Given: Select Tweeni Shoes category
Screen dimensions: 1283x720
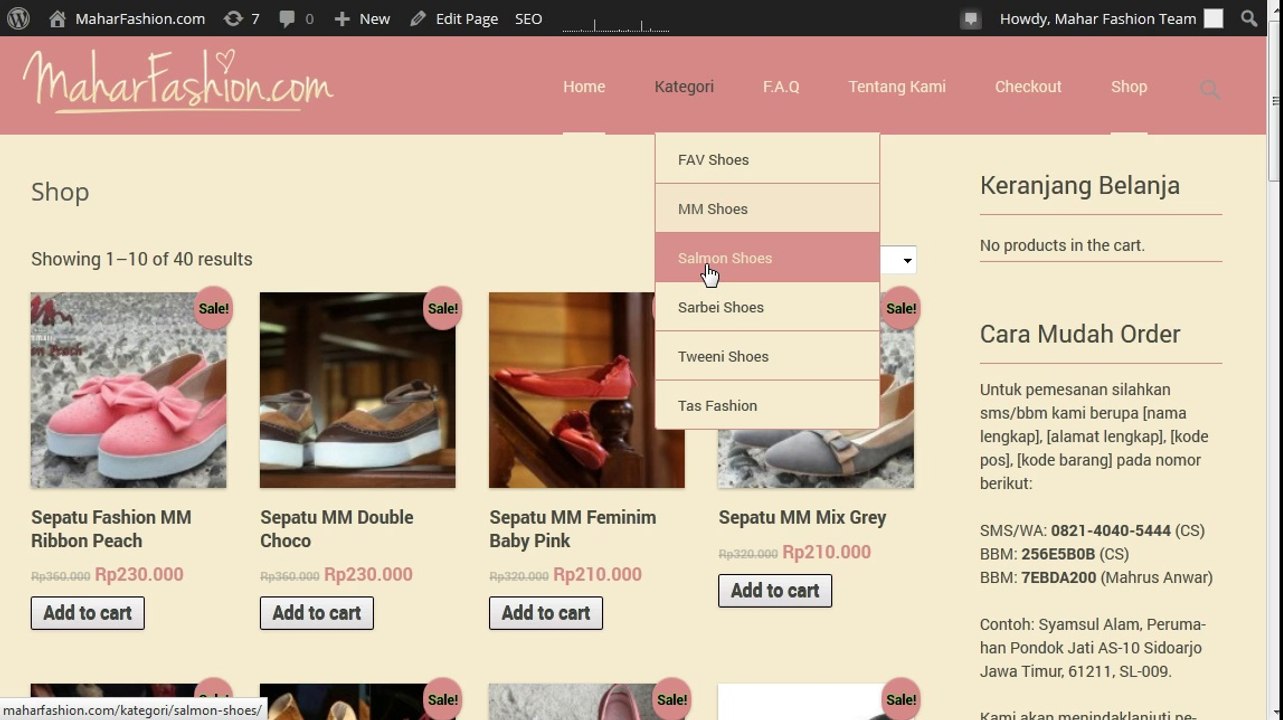Looking at the screenshot, I should click(767, 355).
